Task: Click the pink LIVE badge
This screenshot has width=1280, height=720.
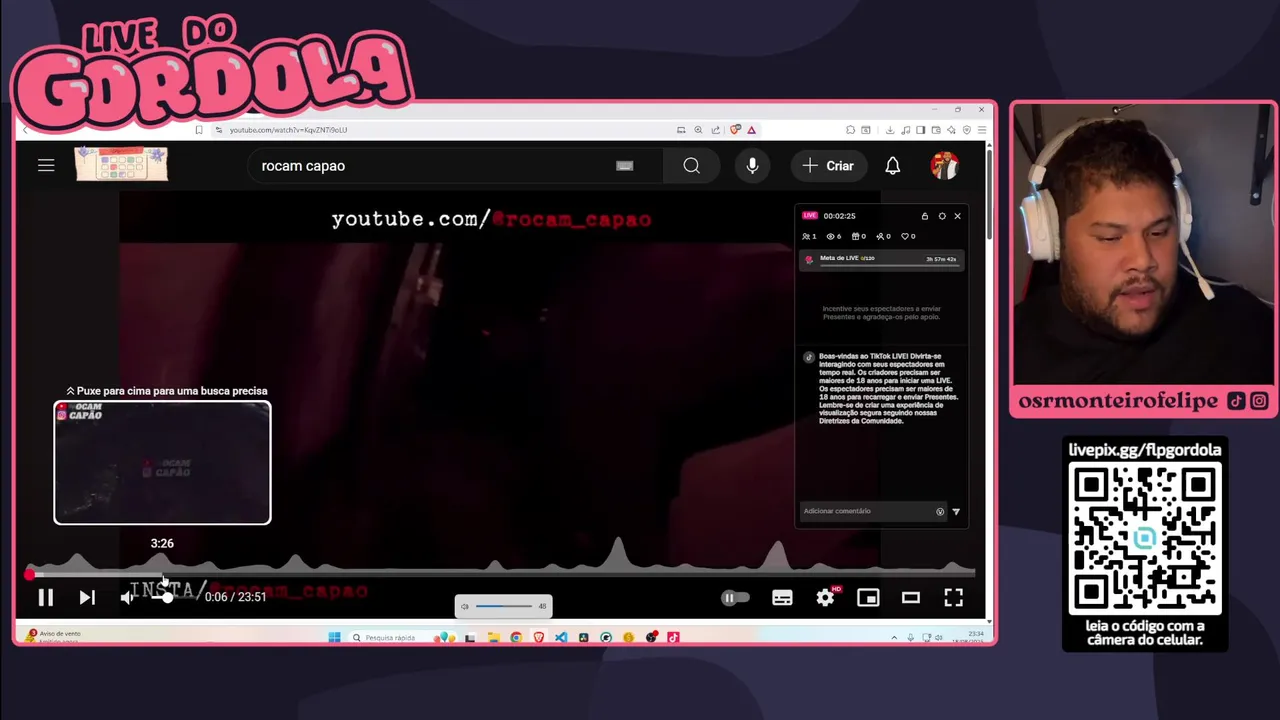Action: (x=810, y=216)
